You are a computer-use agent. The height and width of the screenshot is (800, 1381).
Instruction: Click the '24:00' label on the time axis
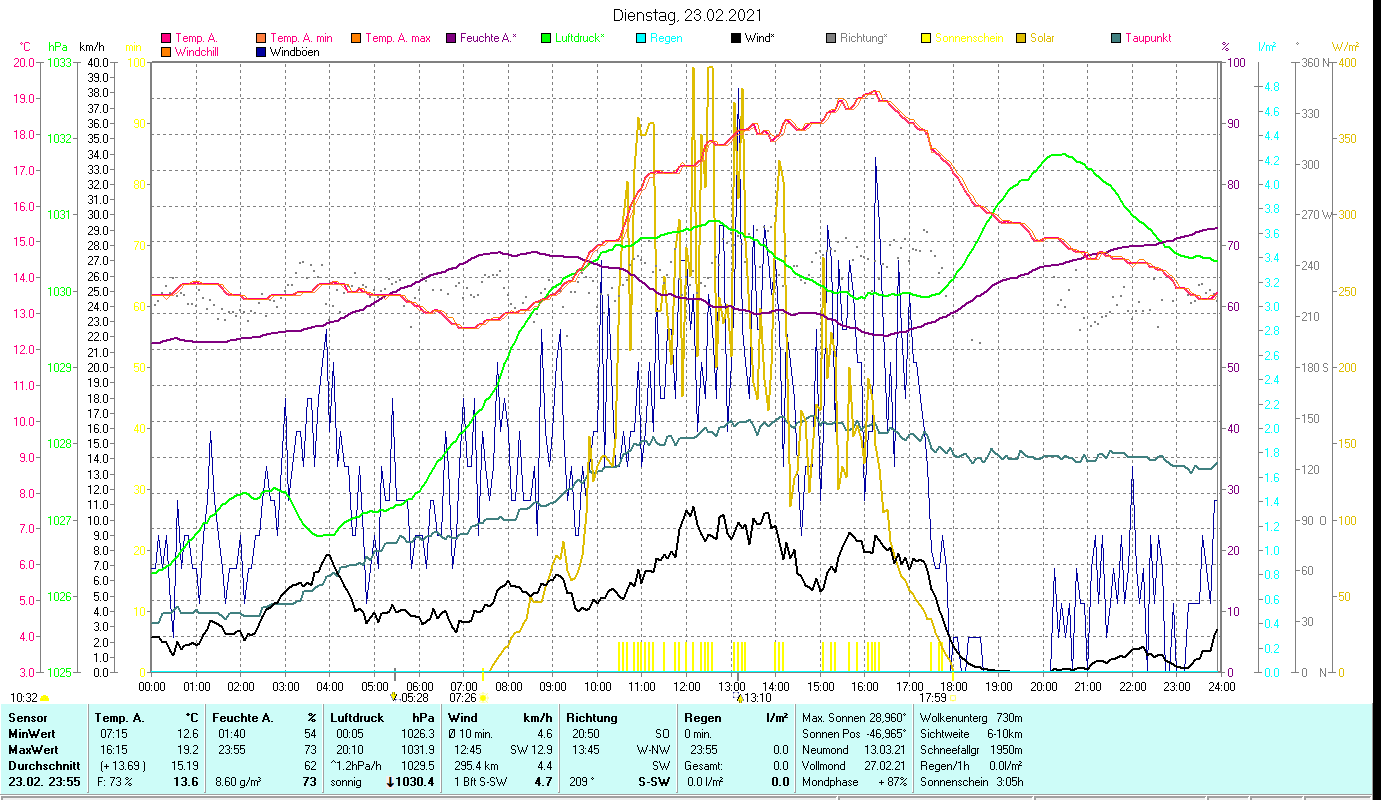pyautogui.click(x=1221, y=686)
